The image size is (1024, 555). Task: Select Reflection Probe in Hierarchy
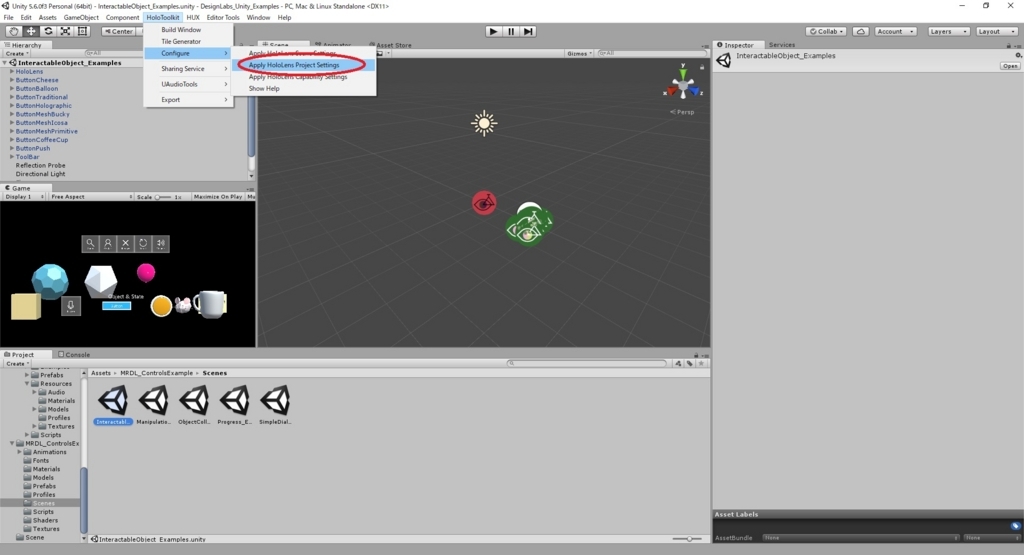[40, 166]
